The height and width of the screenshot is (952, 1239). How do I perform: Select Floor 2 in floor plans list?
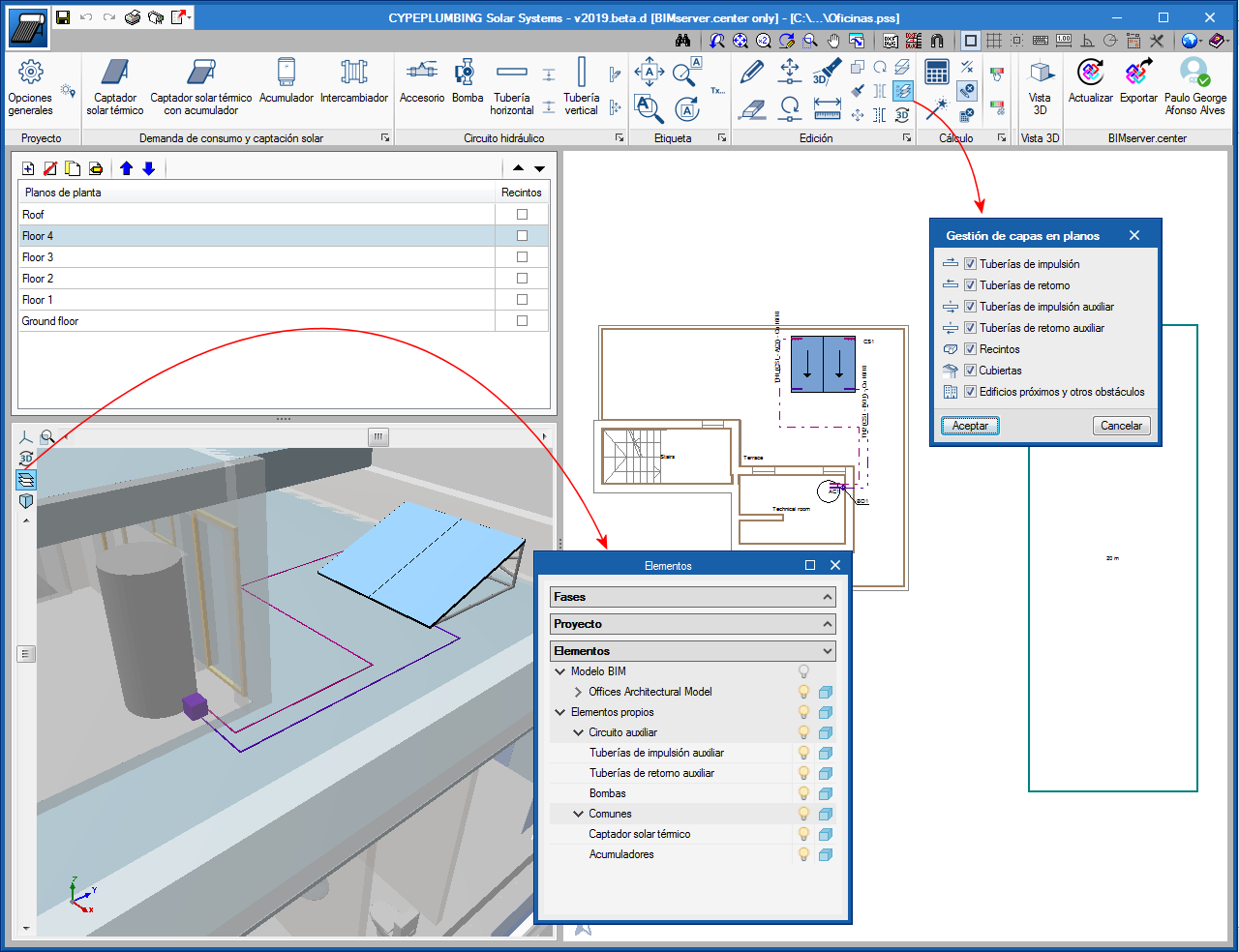[x=257, y=279]
